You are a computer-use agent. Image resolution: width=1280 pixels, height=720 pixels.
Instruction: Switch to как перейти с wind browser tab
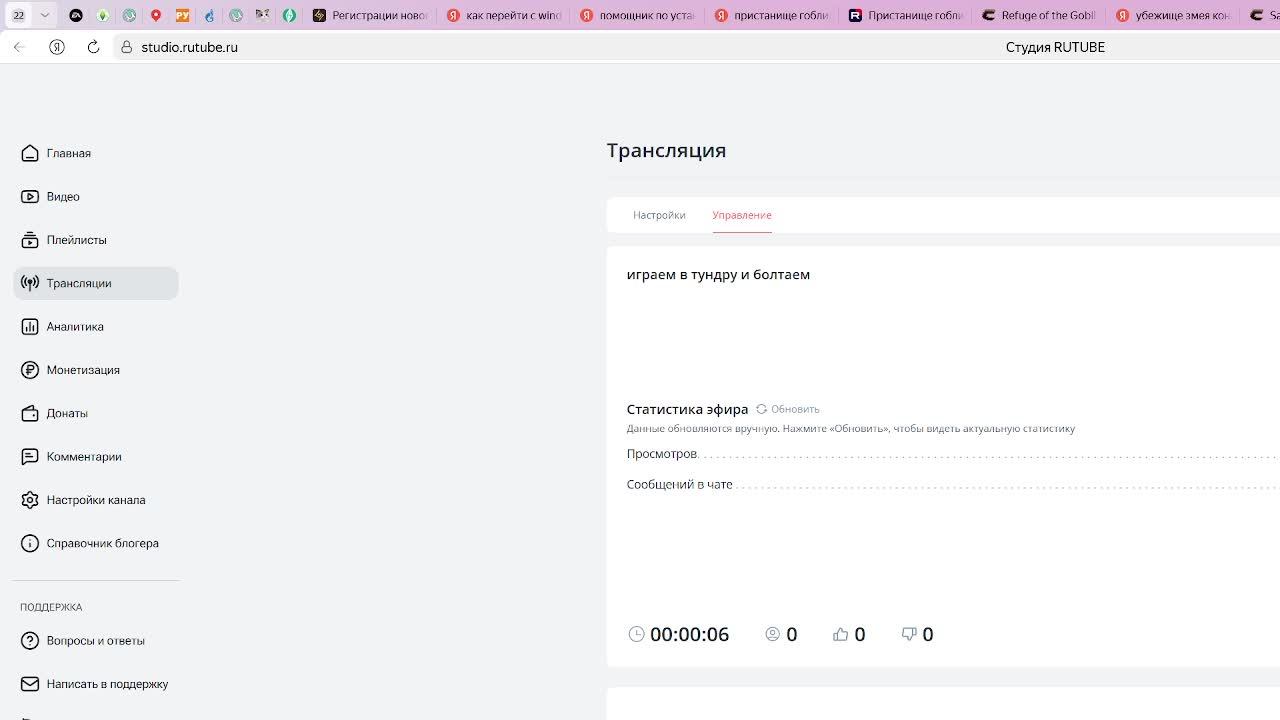coord(504,15)
